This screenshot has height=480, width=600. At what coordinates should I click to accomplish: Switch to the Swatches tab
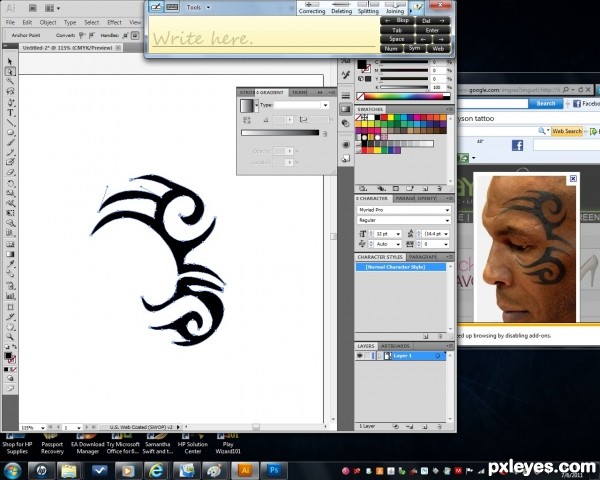(370, 109)
